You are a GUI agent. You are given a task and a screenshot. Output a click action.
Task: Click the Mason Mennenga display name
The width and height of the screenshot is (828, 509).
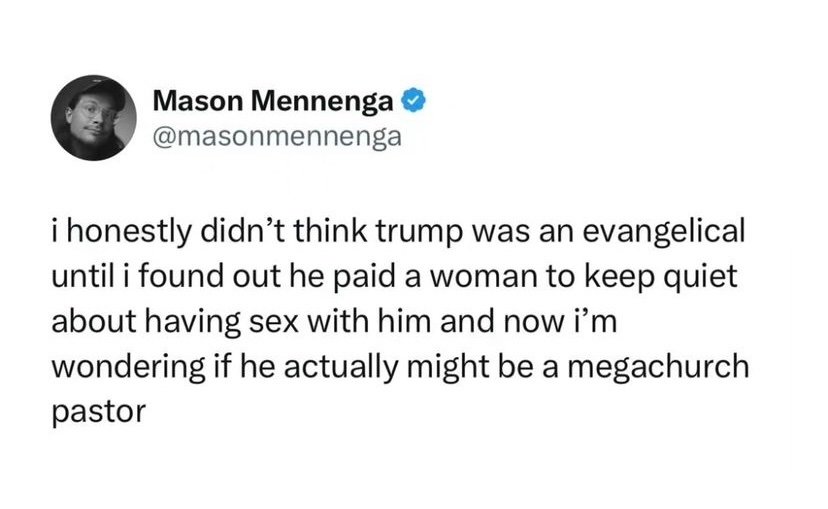tap(273, 100)
